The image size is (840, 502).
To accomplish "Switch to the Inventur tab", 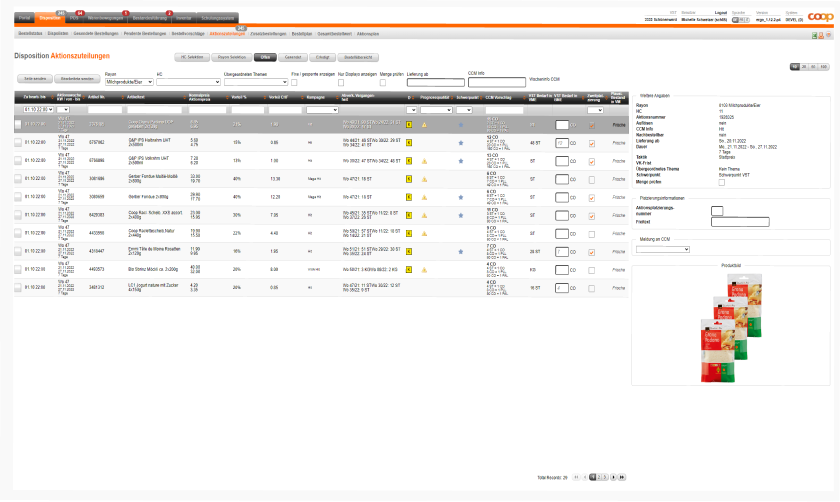I will point(184,18).
